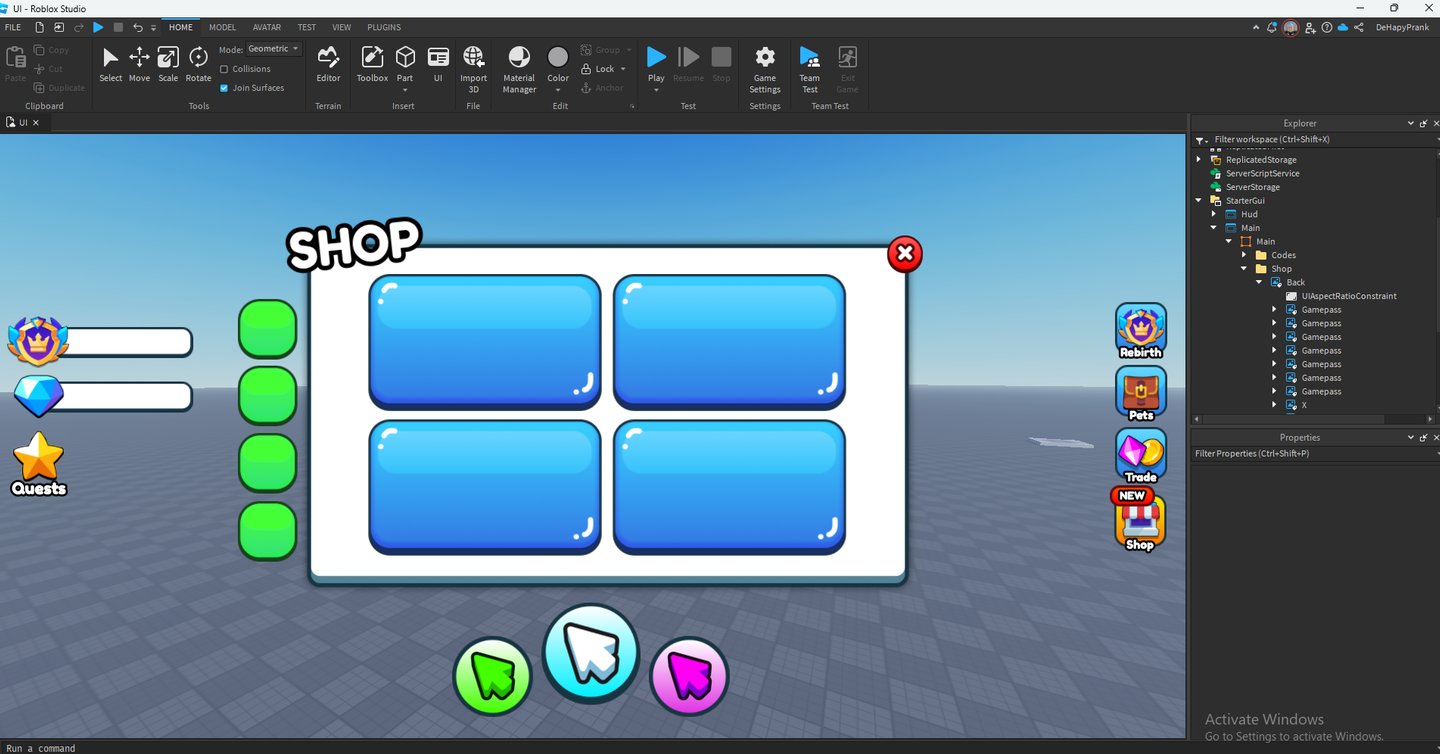
Task: Start a Team Test
Action: coord(810,68)
